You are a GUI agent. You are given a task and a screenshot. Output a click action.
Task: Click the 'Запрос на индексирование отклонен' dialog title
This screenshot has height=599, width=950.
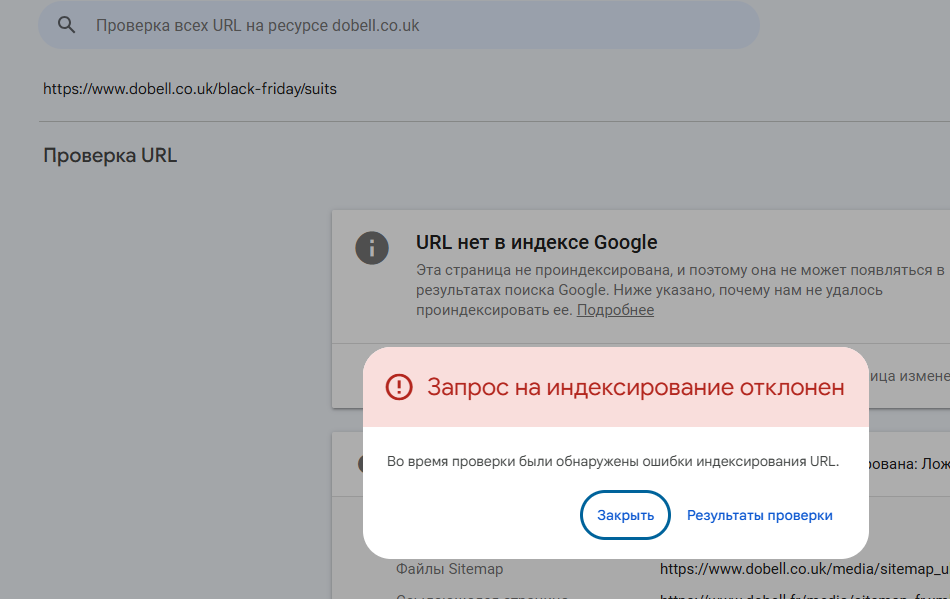635,387
